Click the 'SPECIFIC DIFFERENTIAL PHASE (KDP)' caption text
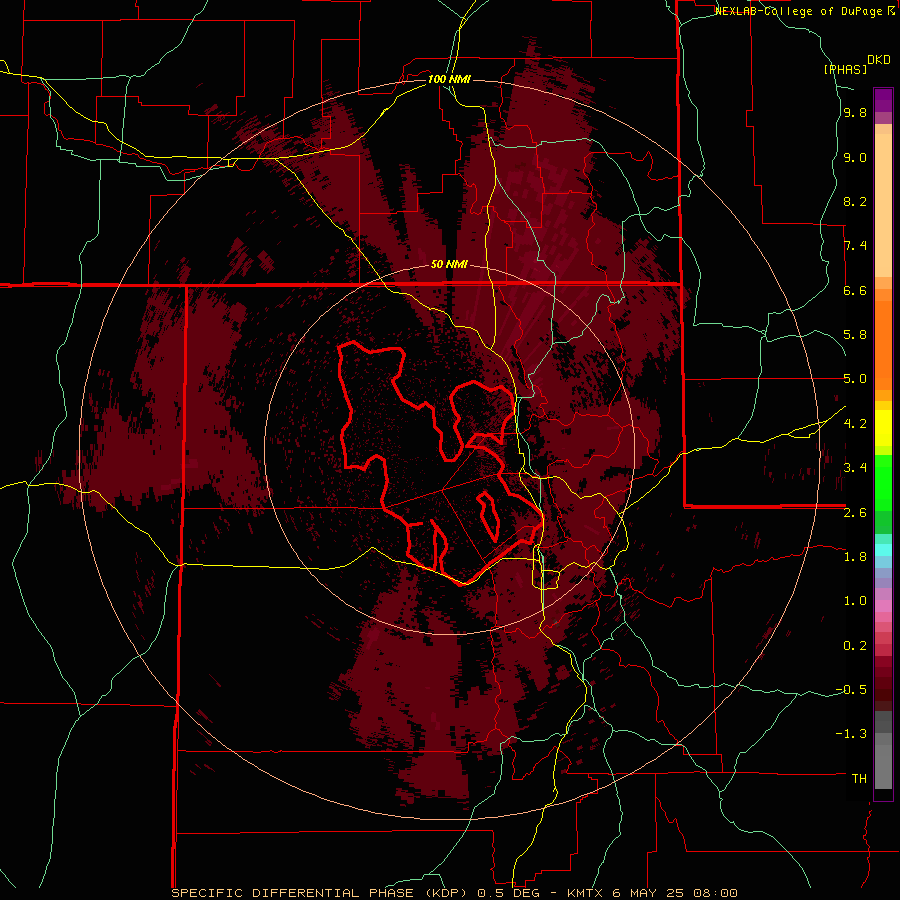Viewport: 900px width, 900px height. click(317, 893)
